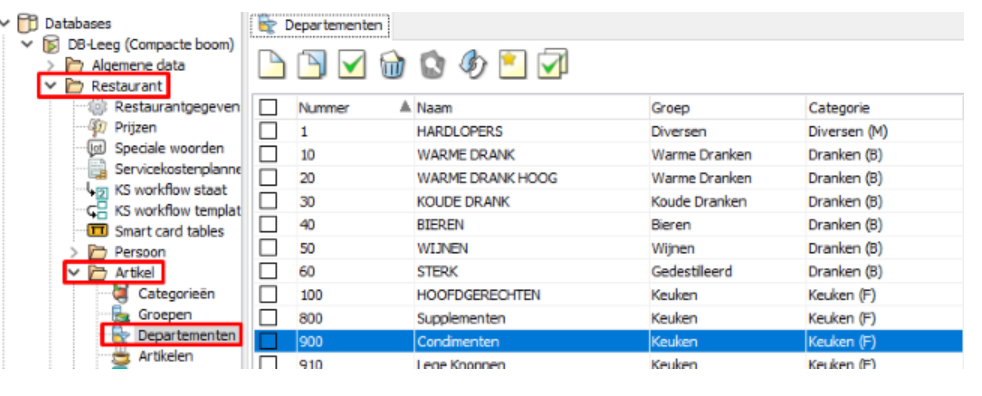Click the Departementen tab icon

tap(267, 25)
